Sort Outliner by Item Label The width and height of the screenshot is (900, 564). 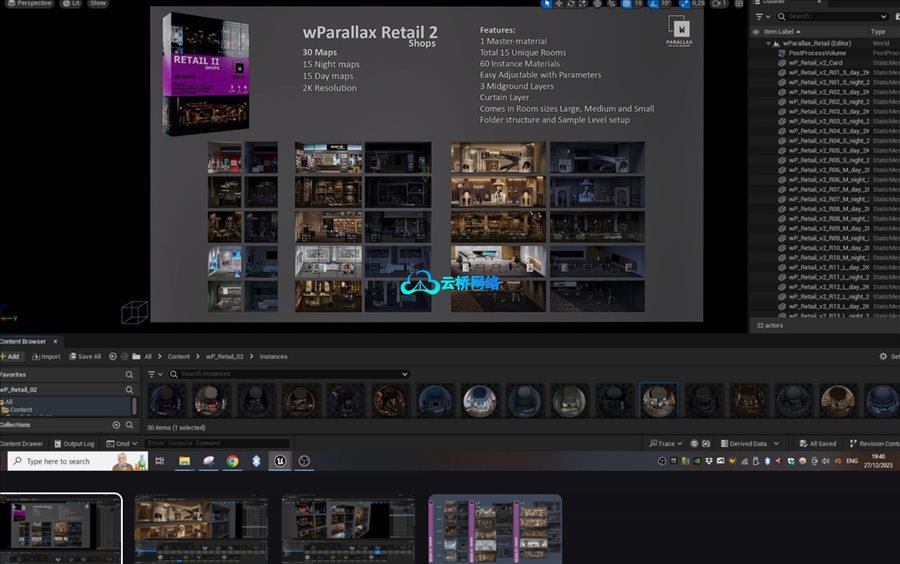[781, 32]
